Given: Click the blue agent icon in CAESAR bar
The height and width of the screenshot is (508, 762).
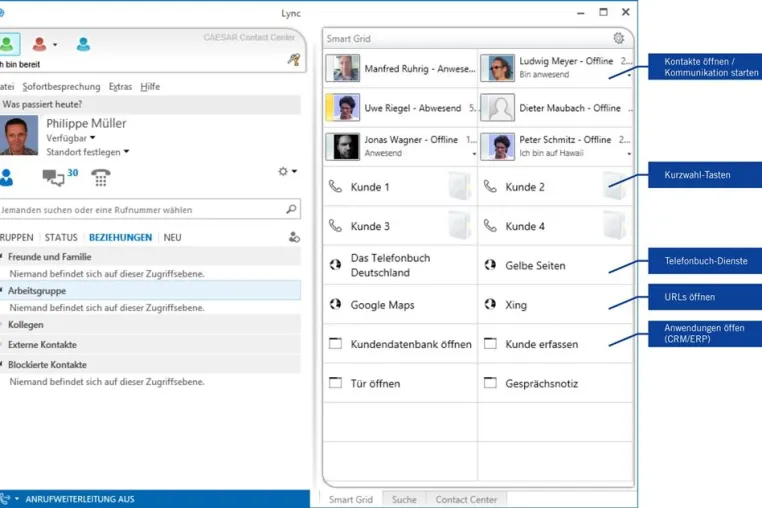Looking at the screenshot, I should click(83, 44).
